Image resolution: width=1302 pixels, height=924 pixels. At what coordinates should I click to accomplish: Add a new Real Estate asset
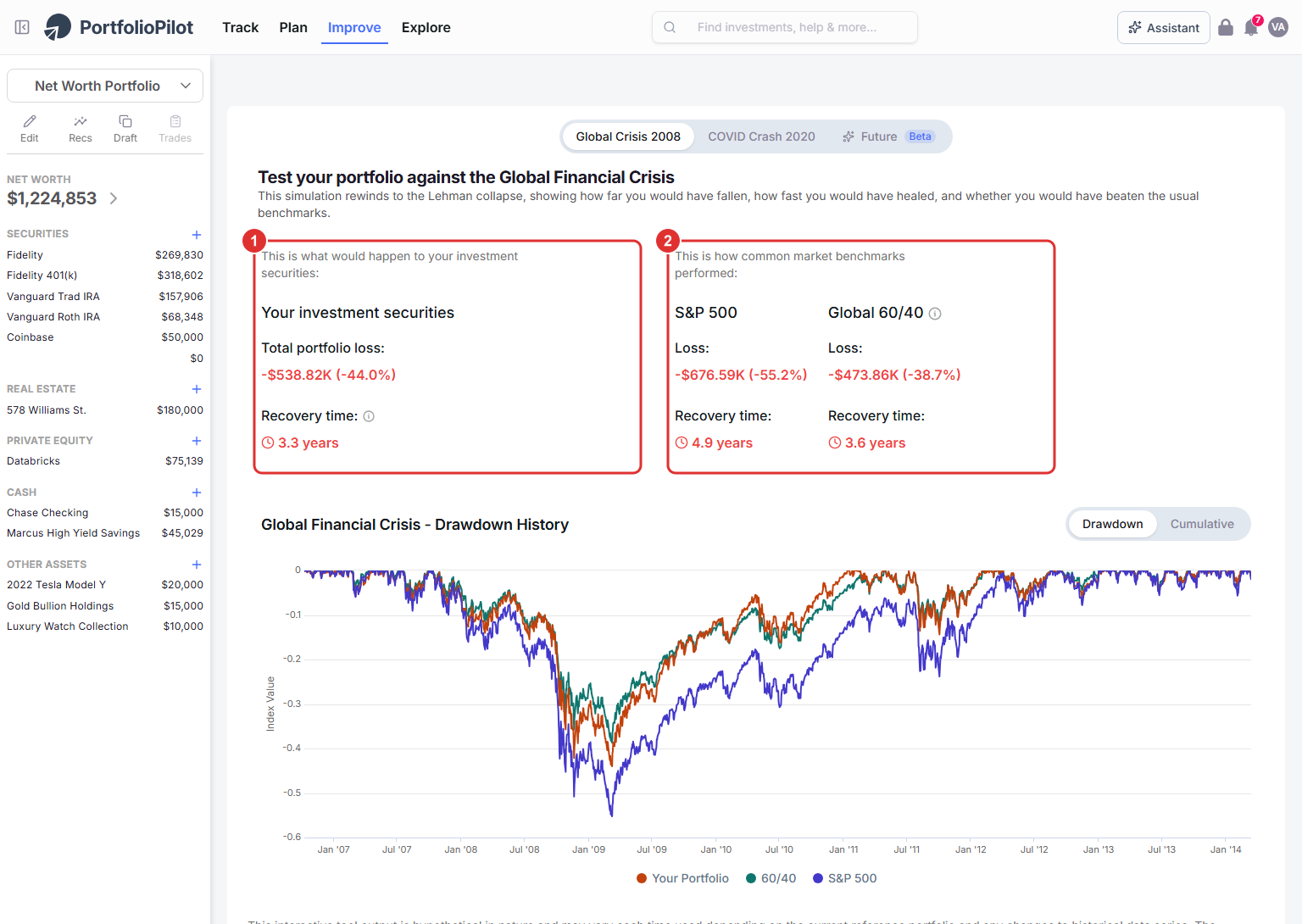coord(197,389)
